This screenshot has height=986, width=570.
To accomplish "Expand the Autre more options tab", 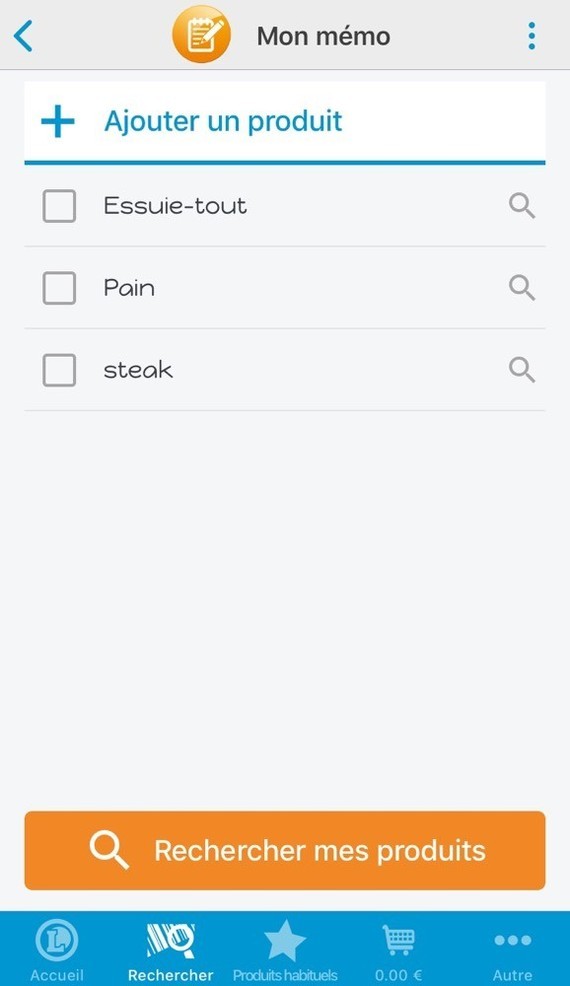I will click(x=512, y=950).
